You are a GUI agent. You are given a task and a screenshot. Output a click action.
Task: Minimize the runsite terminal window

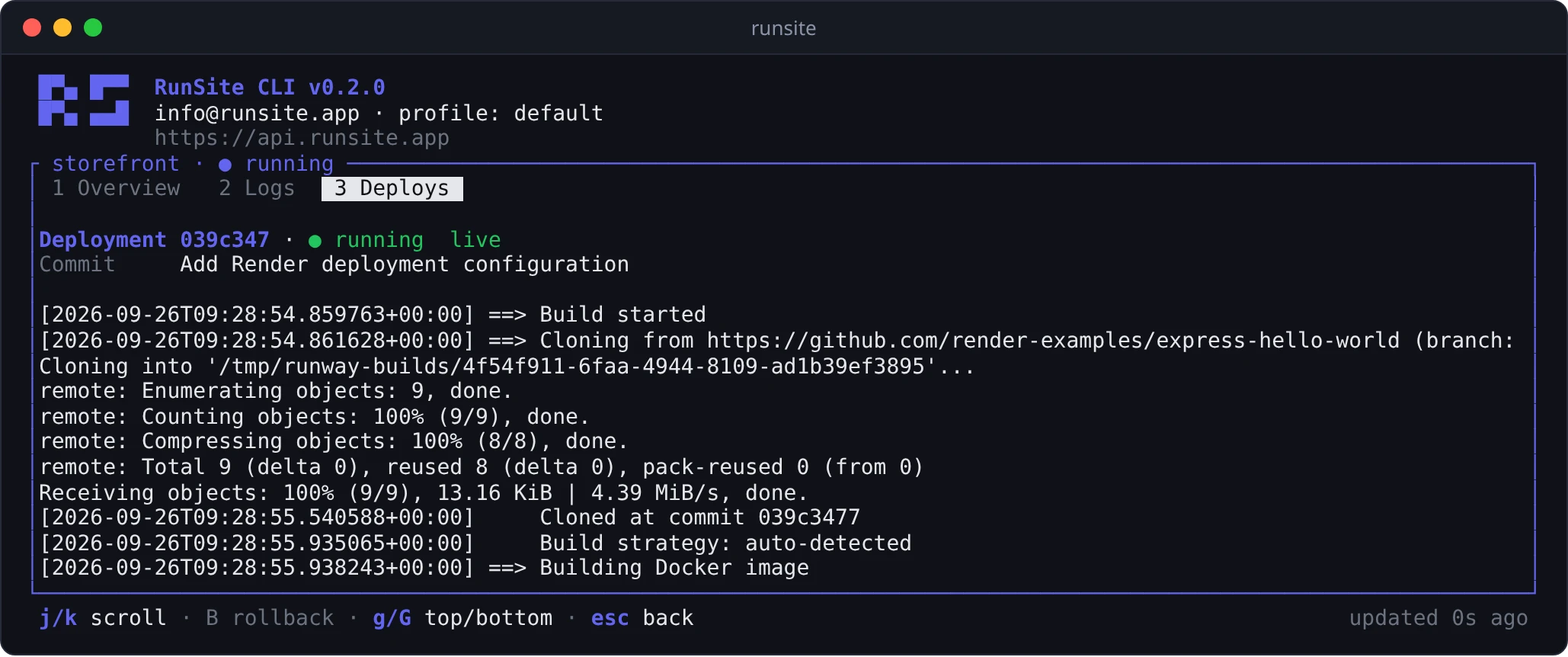tap(62, 28)
